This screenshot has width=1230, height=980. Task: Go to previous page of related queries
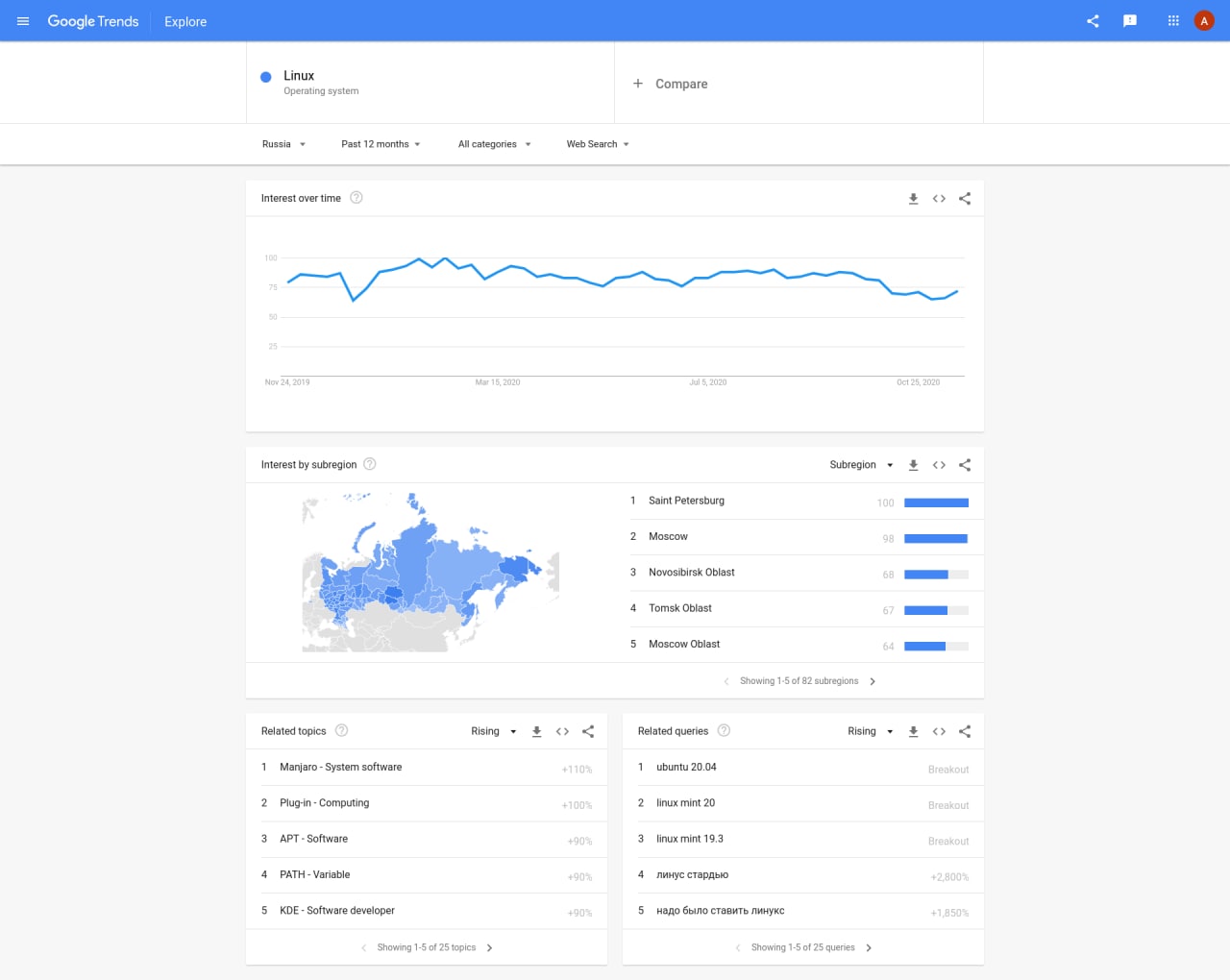738,948
